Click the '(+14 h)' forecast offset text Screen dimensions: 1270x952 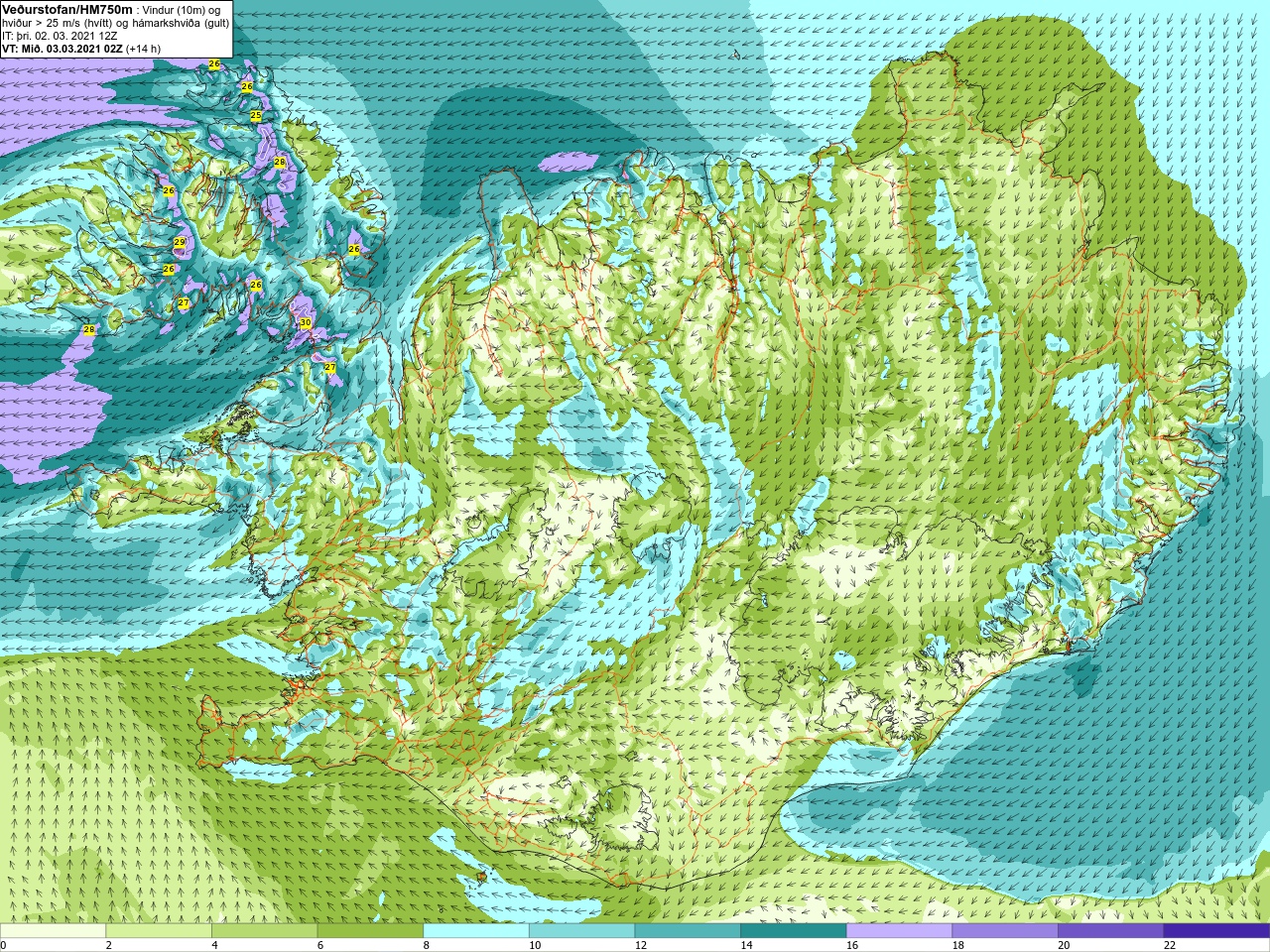143,49
